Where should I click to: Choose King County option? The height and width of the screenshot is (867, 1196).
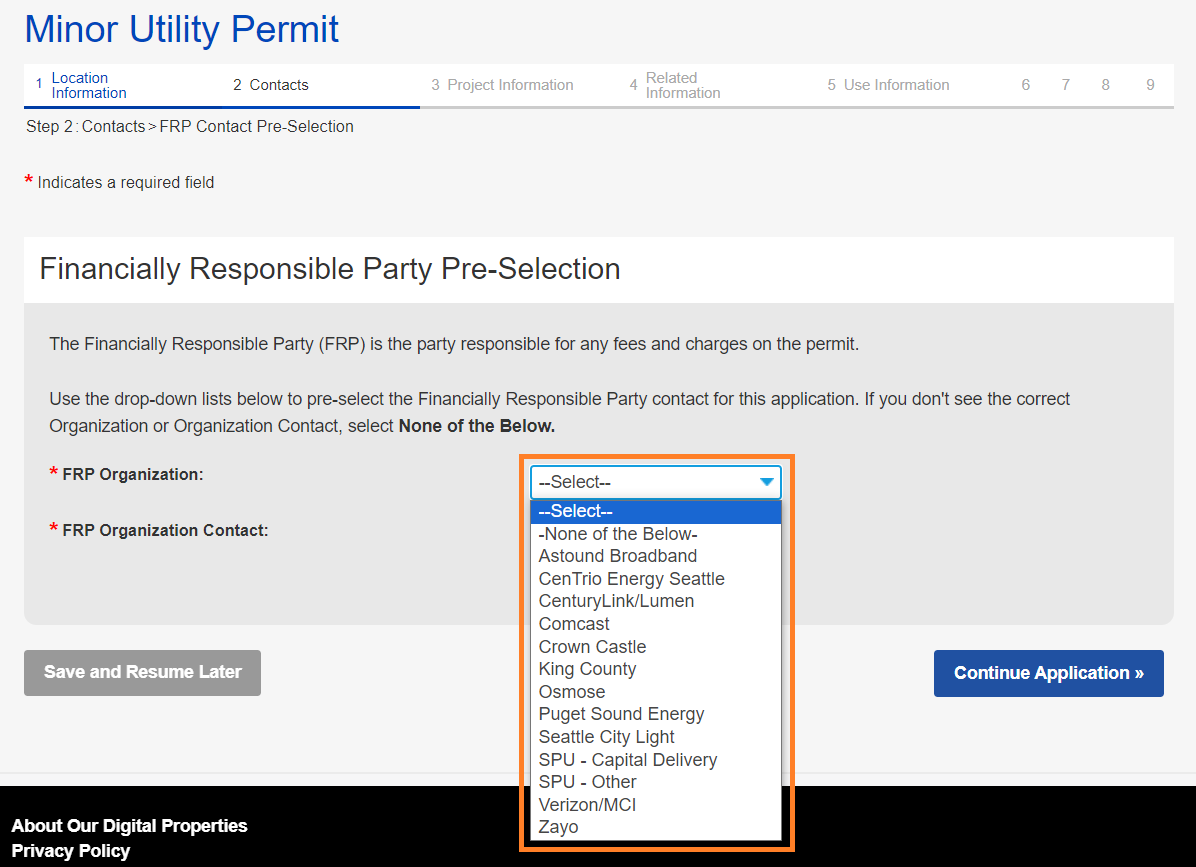(x=587, y=669)
